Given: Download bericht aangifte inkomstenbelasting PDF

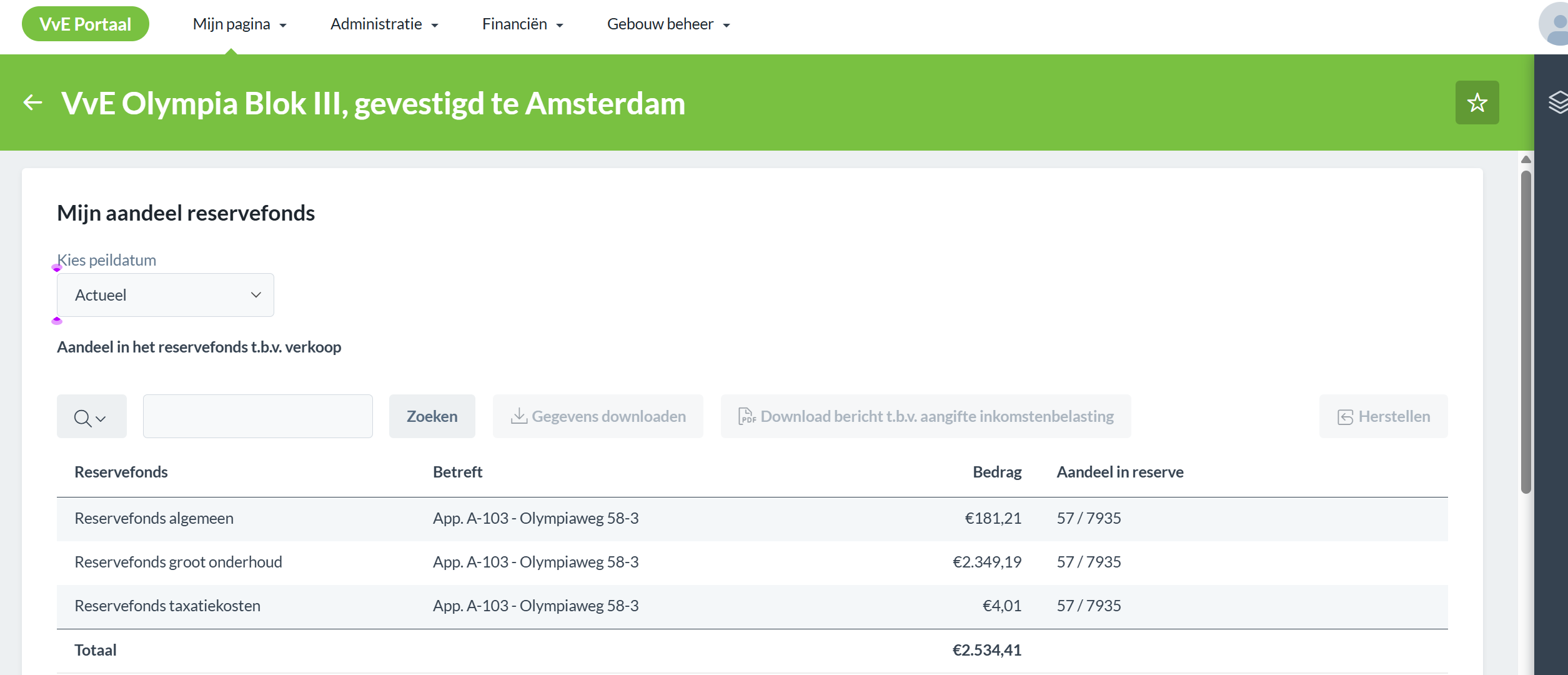Looking at the screenshot, I should coord(925,416).
